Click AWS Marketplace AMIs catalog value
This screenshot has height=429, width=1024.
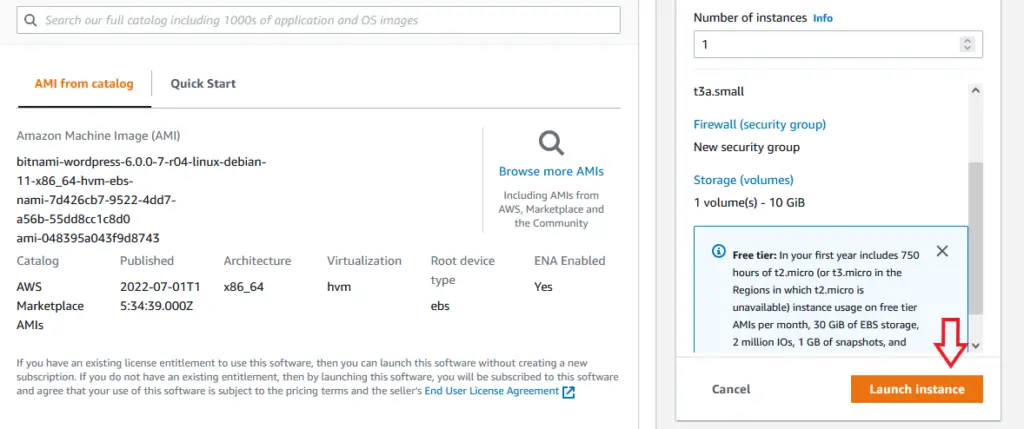pyautogui.click(x=50, y=306)
